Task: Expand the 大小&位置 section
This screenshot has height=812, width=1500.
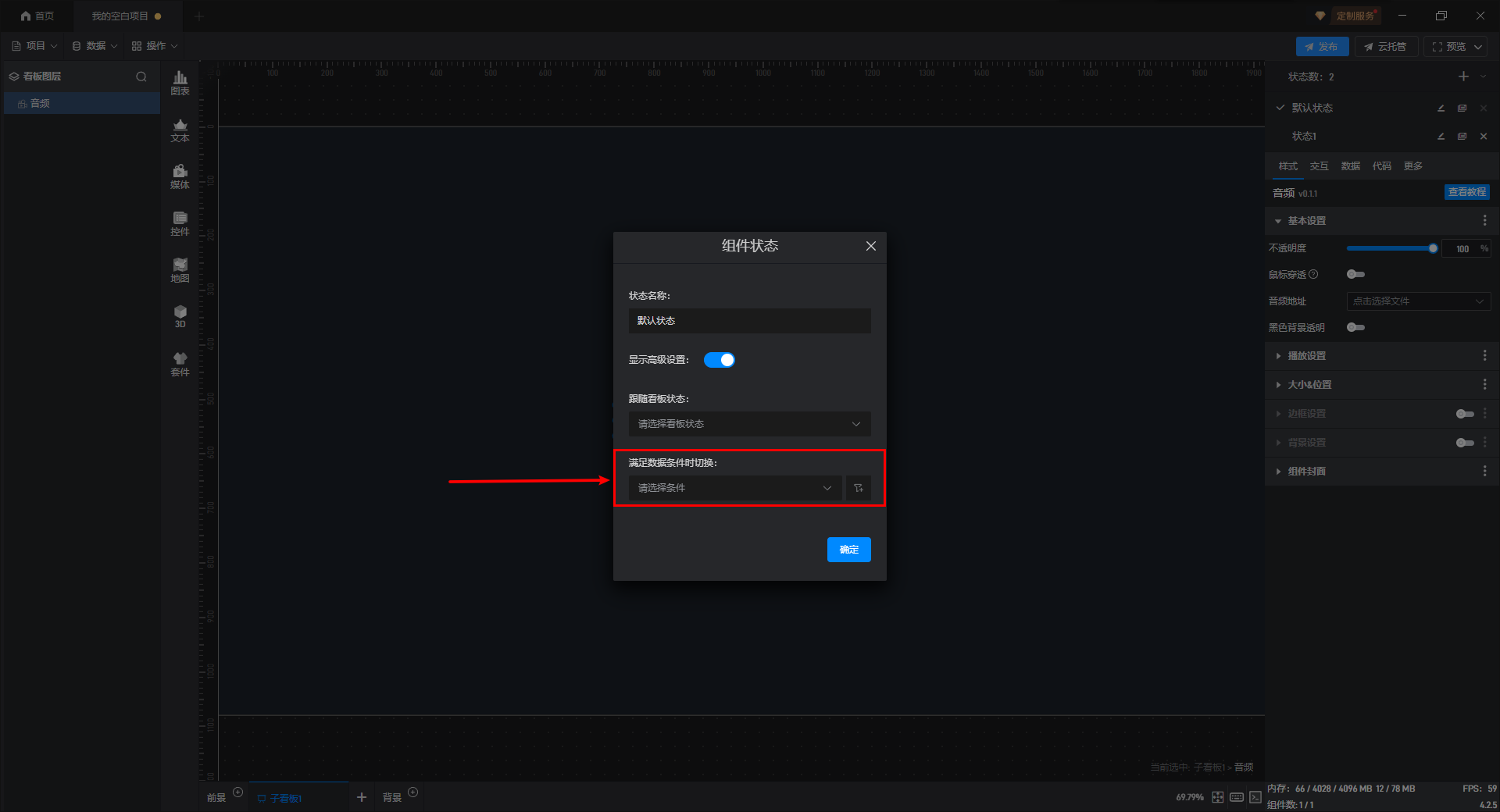Action: (x=1278, y=385)
